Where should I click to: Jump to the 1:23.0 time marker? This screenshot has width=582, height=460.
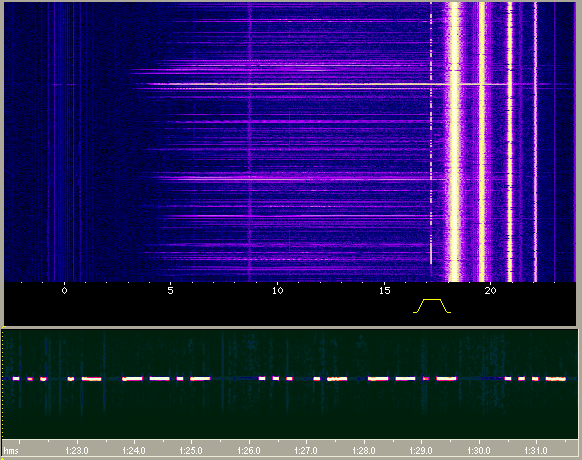[77, 451]
